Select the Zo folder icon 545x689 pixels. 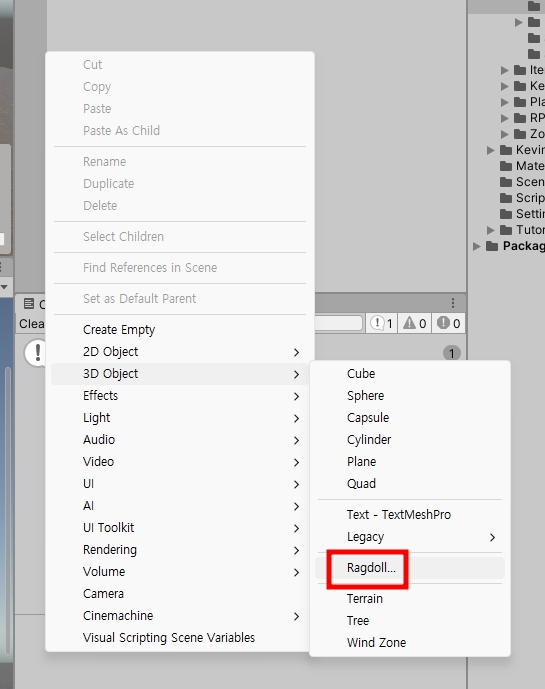coord(520,134)
